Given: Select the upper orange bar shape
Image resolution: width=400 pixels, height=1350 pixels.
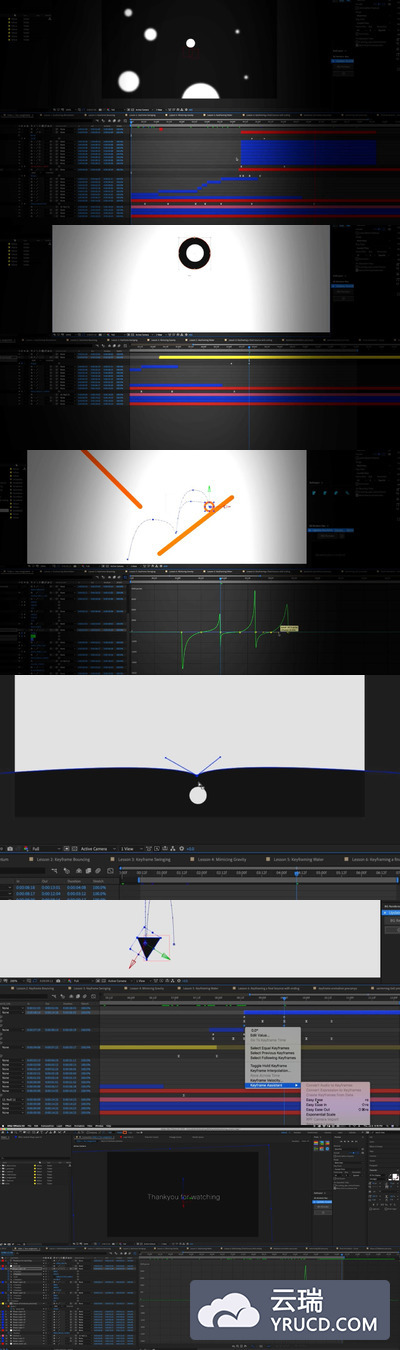Looking at the screenshot, I should tap(111, 478).
